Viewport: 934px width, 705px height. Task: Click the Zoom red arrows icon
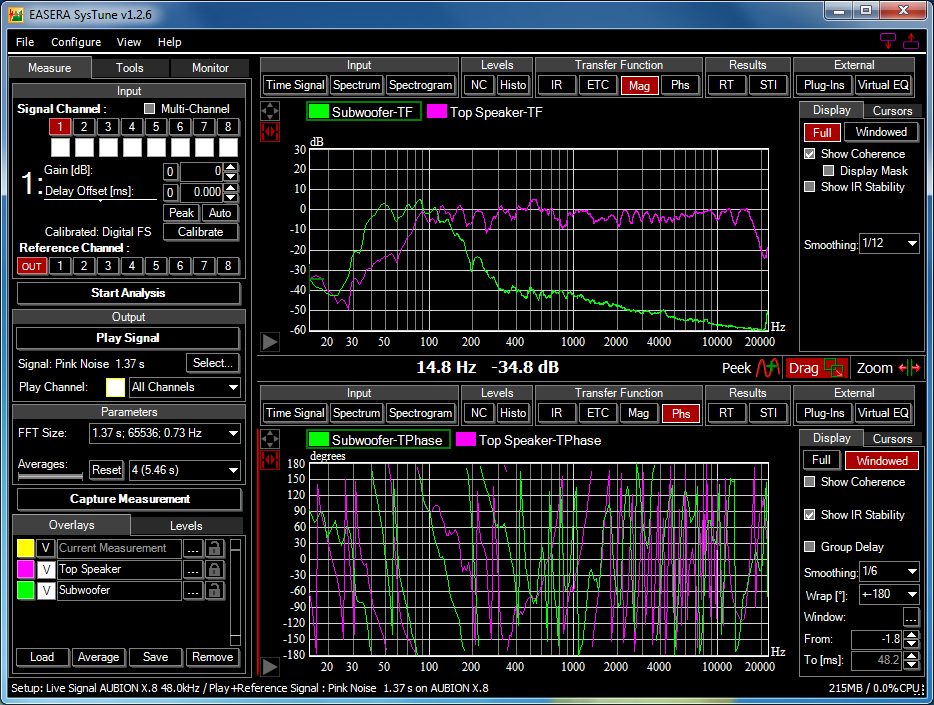coord(909,368)
